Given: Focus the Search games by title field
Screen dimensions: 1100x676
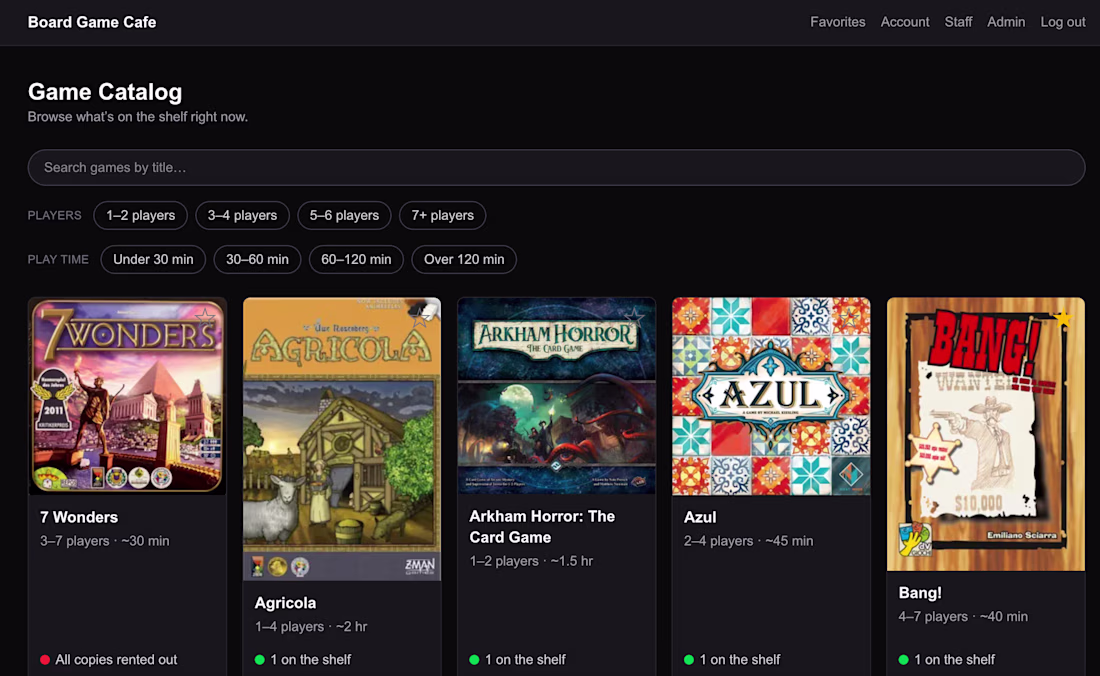Looking at the screenshot, I should [556, 168].
